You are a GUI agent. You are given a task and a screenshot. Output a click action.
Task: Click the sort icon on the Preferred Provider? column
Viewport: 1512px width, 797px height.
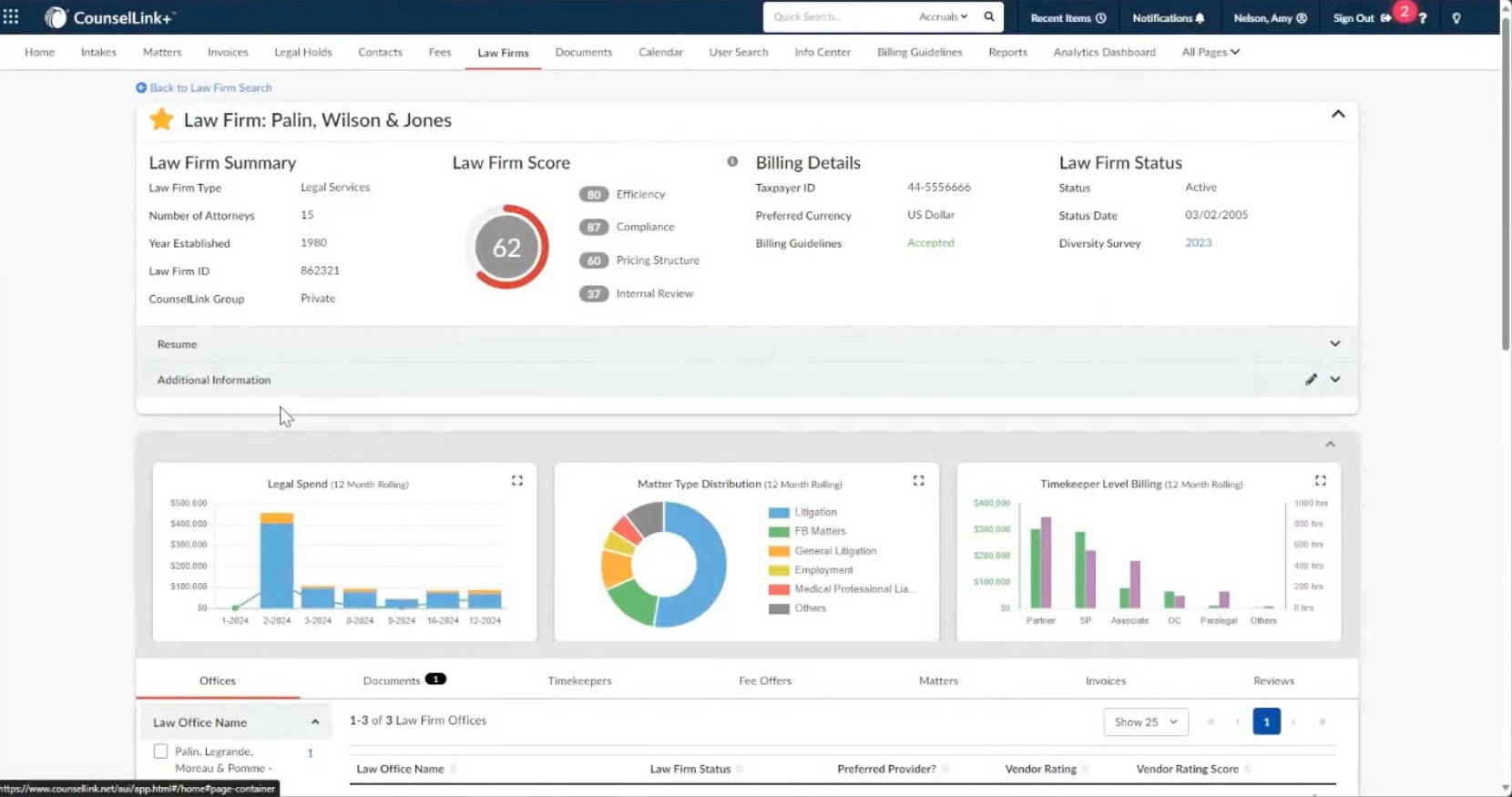pos(945,770)
